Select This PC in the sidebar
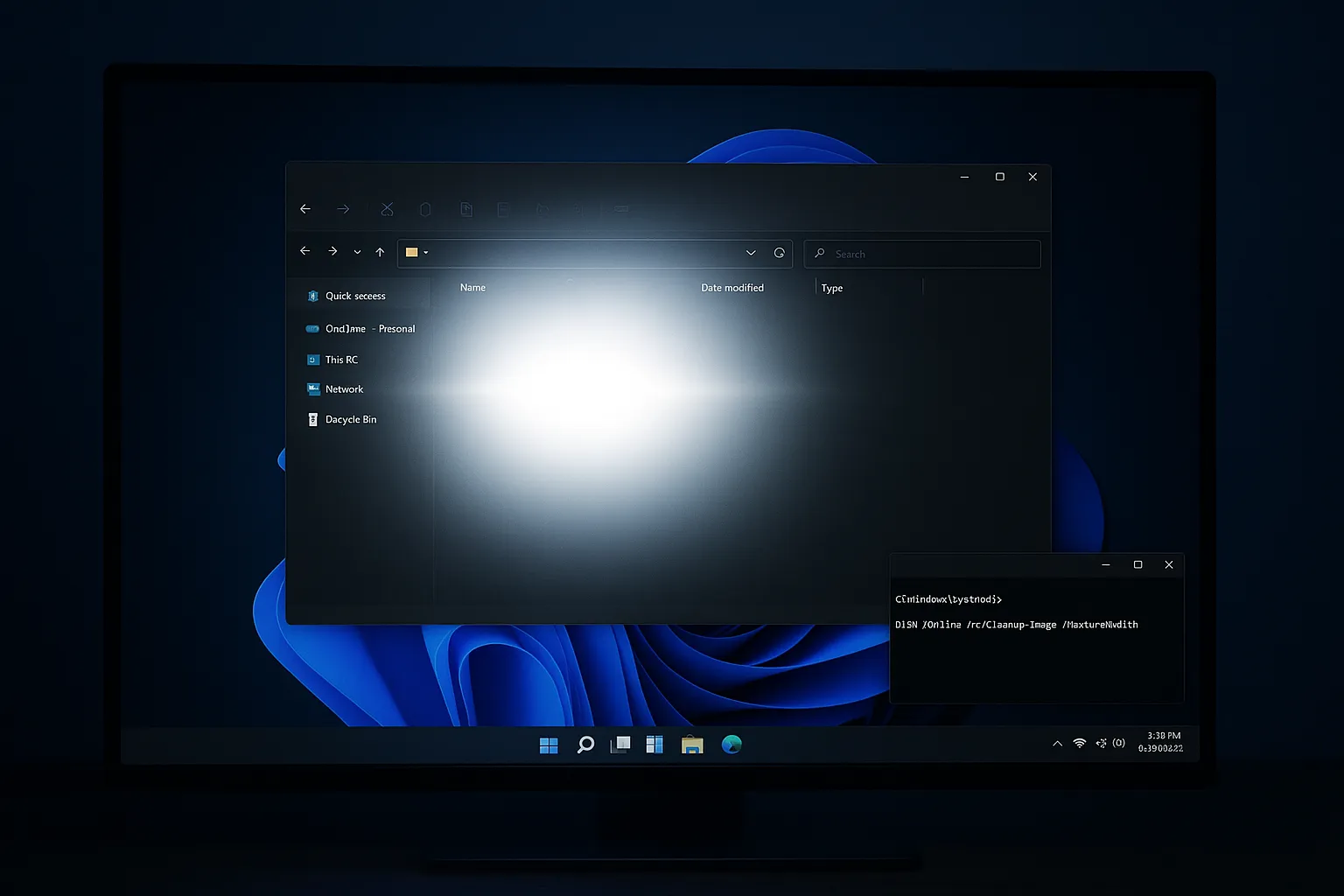Image resolution: width=1344 pixels, height=896 pixels. point(341,360)
